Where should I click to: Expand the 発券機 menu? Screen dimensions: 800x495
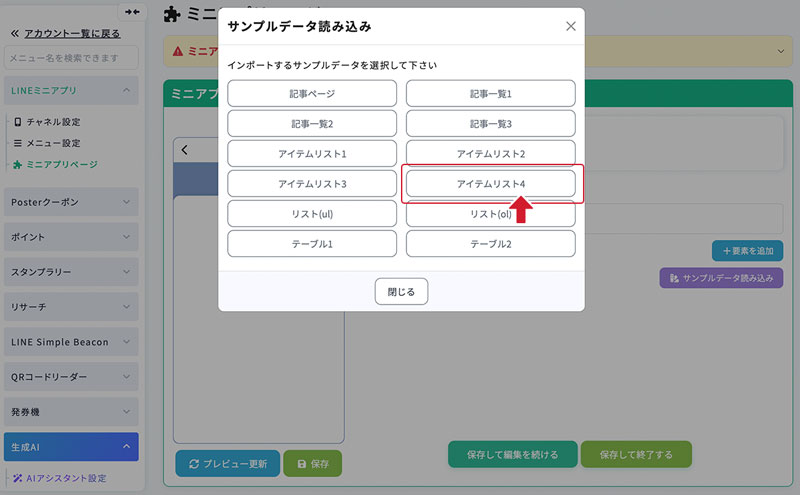point(71,412)
